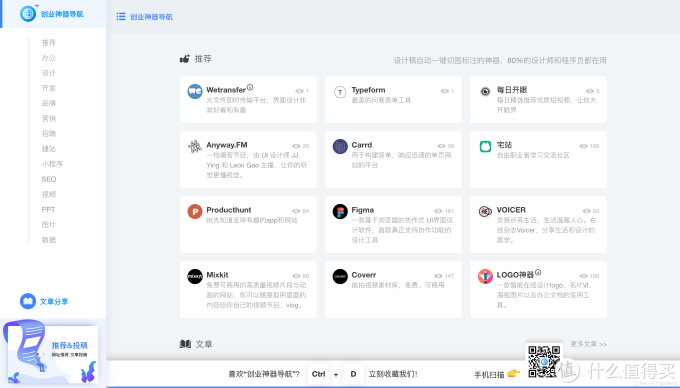The height and width of the screenshot is (388, 680).
Task: Select SEO in the sidebar menu
Action: tap(49, 179)
